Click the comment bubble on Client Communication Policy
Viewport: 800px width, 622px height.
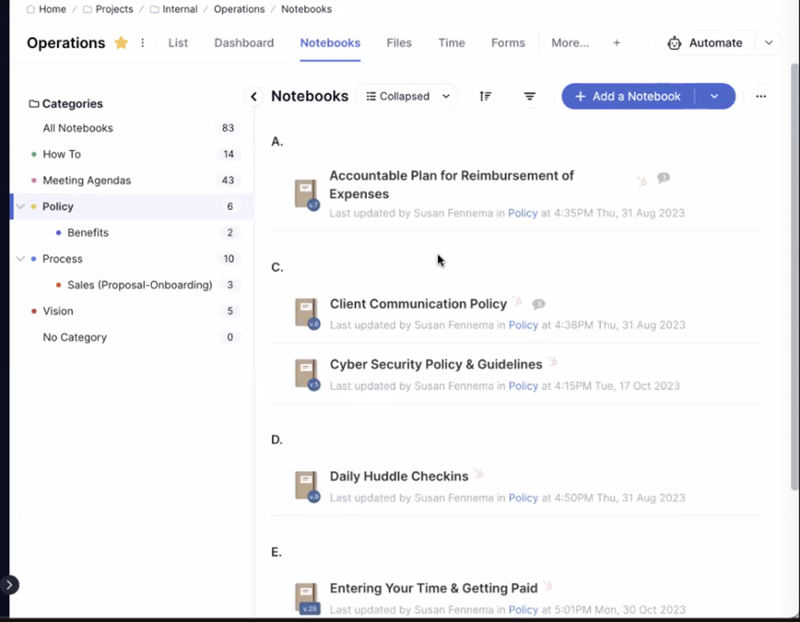point(539,303)
